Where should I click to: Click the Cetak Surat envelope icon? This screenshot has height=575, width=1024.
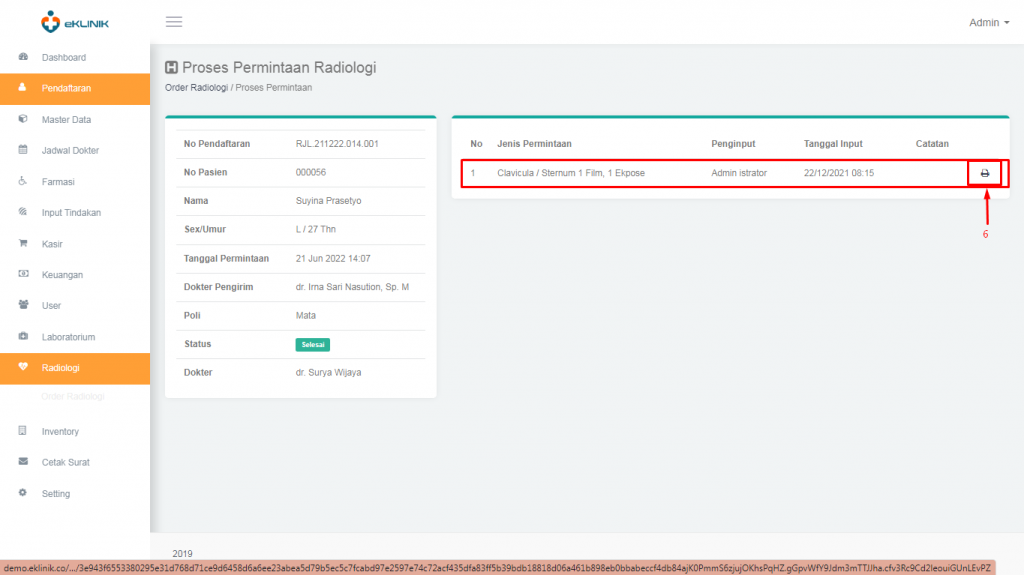[x=23, y=462]
